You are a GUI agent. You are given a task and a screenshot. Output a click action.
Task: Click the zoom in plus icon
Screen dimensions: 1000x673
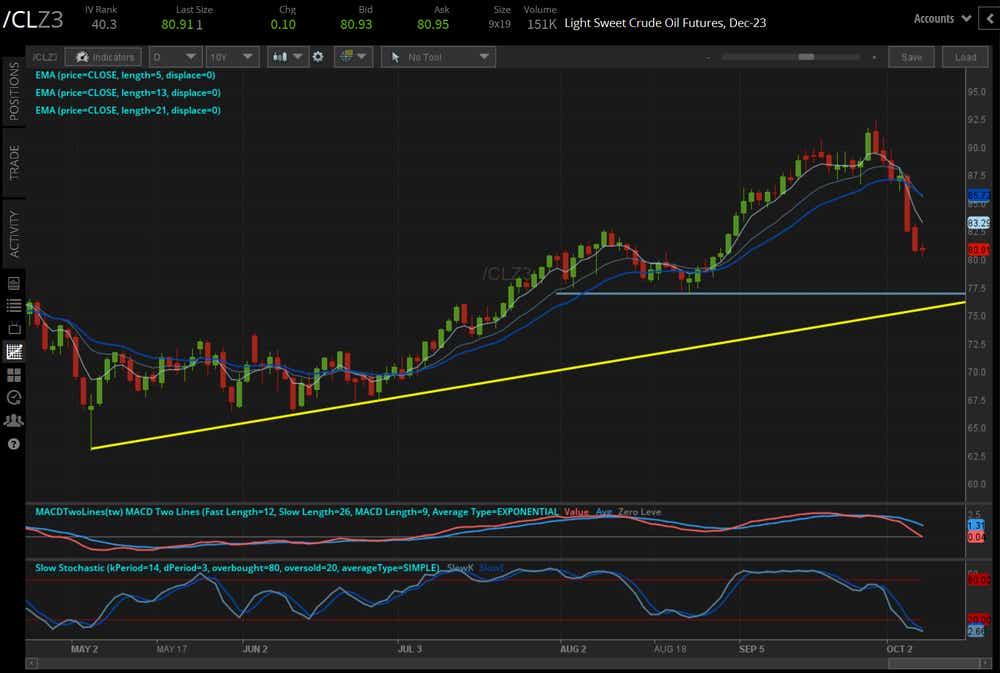[x=874, y=57]
